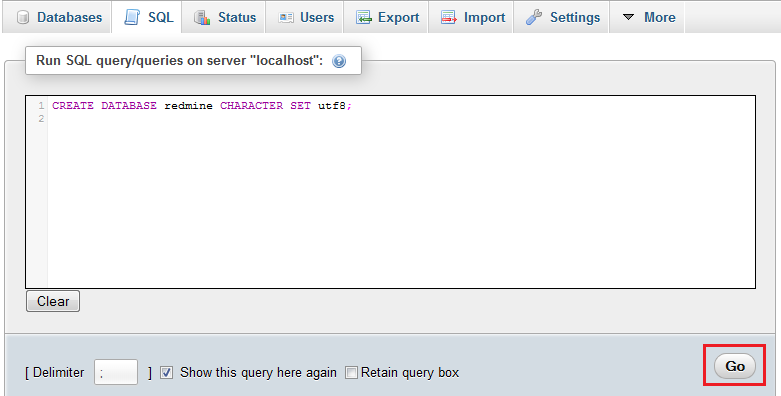Click the CREATE DATABASE query line
The height and width of the screenshot is (396, 781).
coord(202,106)
